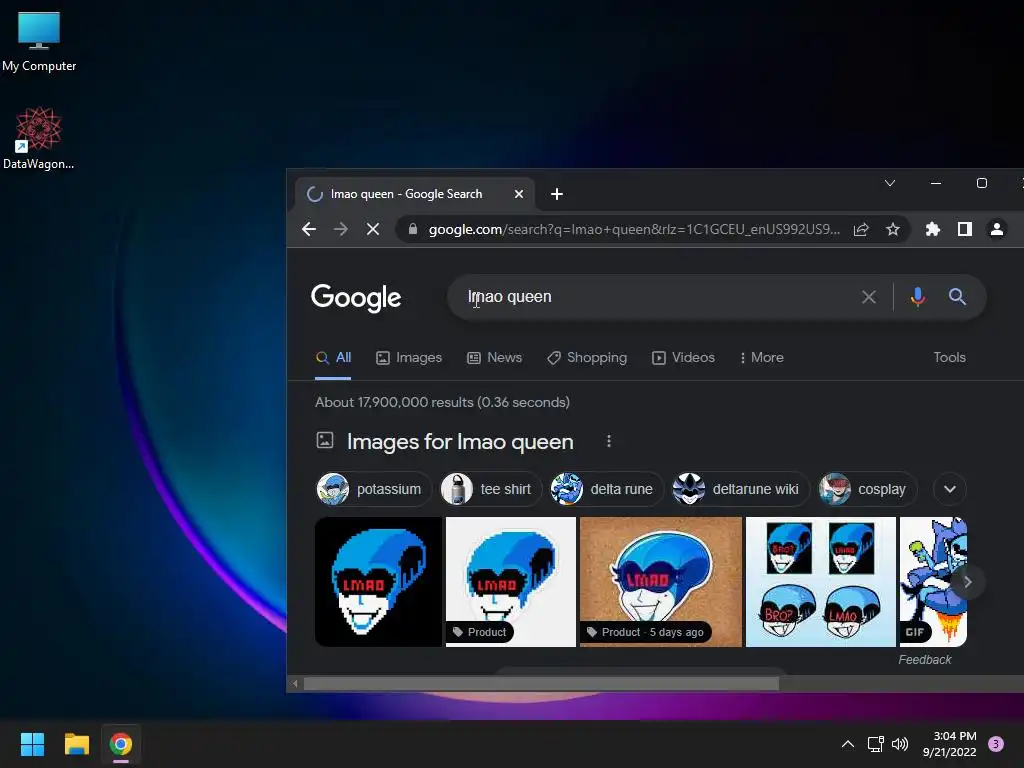Open the tab search chevron in Chrome
The height and width of the screenshot is (768, 1024).
(889, 183)
